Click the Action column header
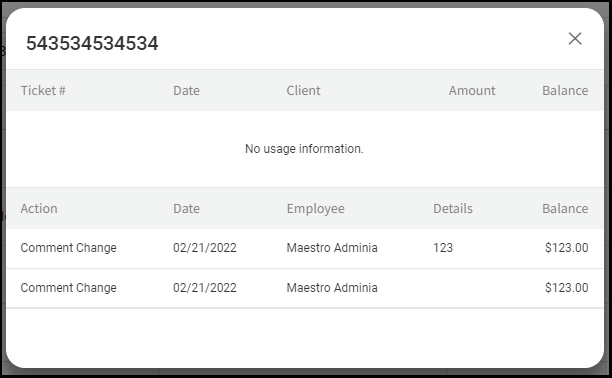The width and height of the screenshot is (612, 378). tap(39, 209)
